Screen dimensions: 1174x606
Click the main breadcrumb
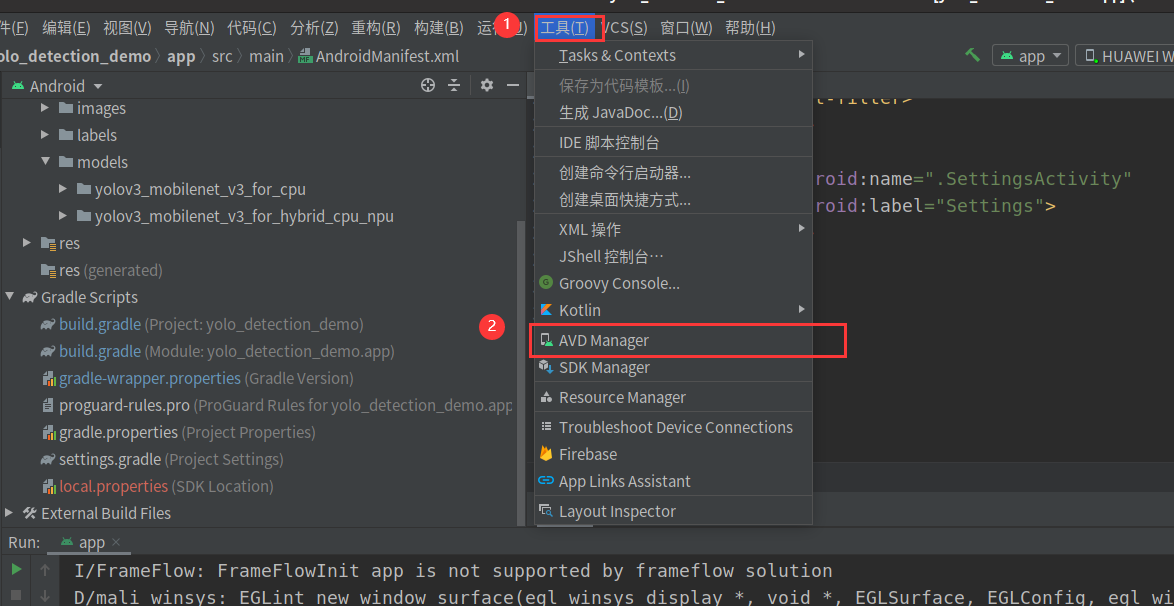266,56
